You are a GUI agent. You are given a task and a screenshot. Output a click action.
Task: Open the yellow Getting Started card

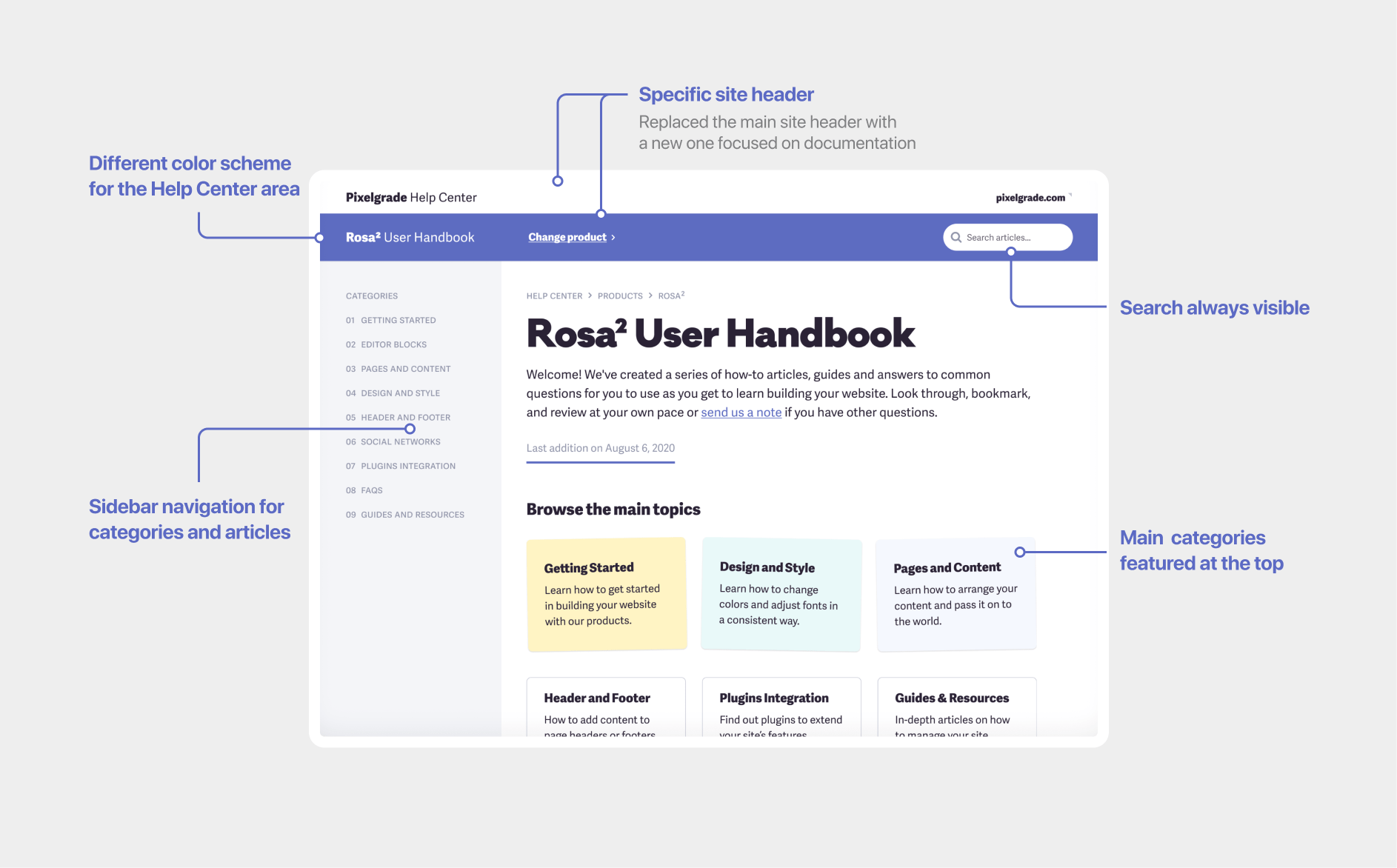point(607,595)
